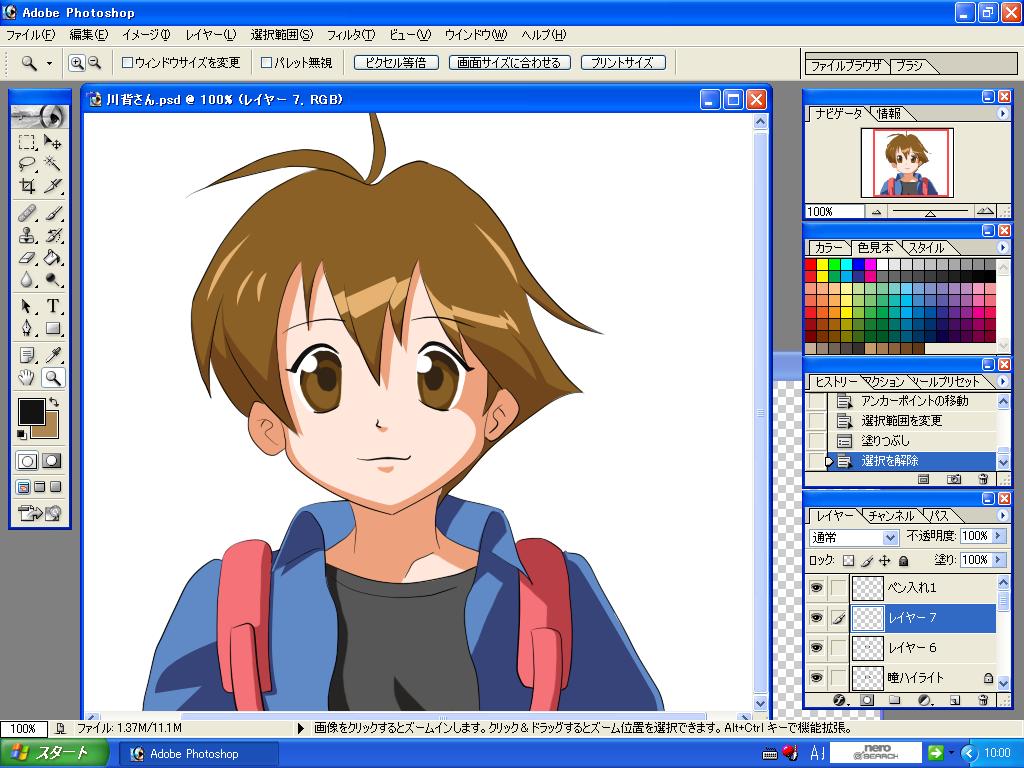Viewport: 1024px width, 768px height.
Task: Click the zoom-in magnifier in options bar
Action: point(77,63)
